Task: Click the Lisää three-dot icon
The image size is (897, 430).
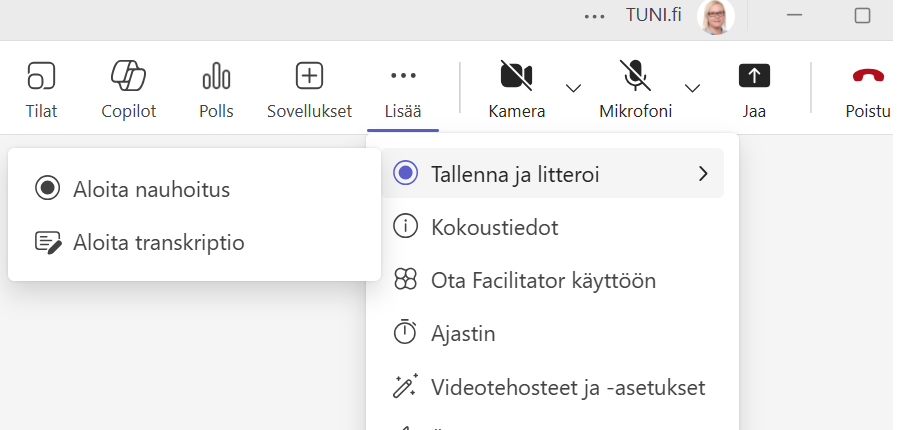Action: coord(403,75)
